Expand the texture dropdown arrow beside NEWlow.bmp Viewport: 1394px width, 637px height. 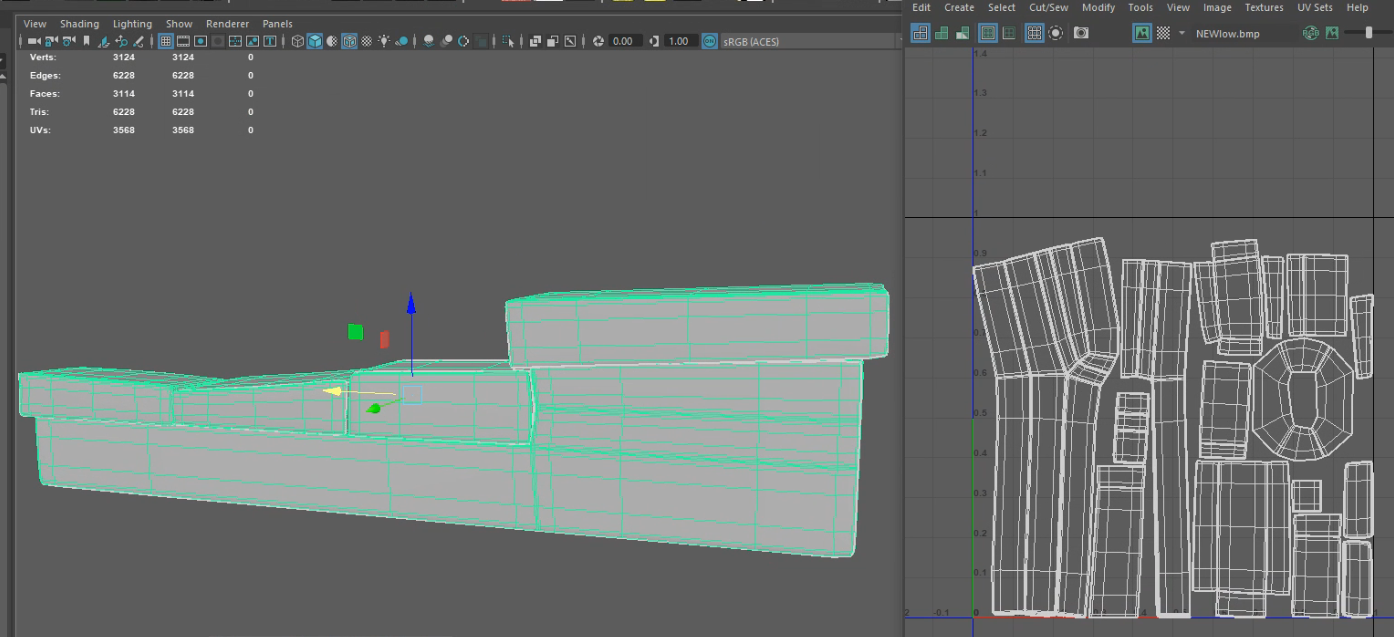pos(1181,33)
